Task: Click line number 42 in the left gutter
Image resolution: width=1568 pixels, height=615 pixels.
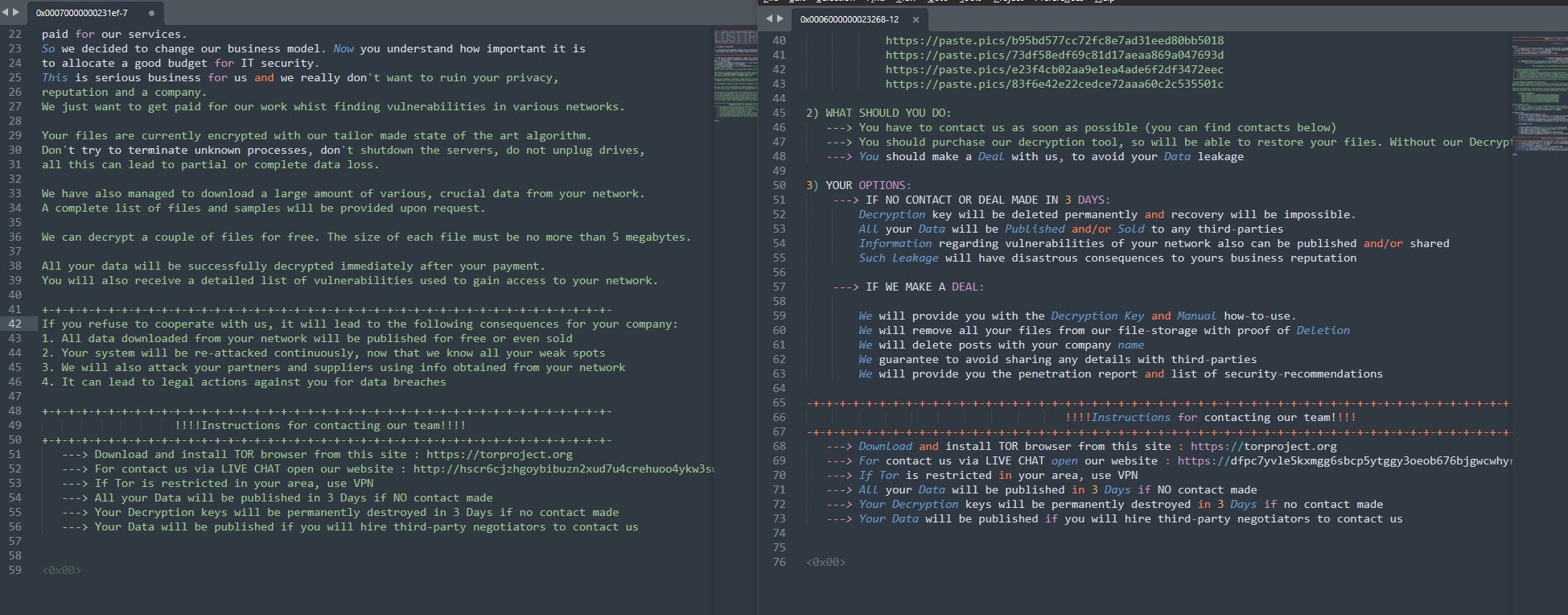Action: point(15,324)
